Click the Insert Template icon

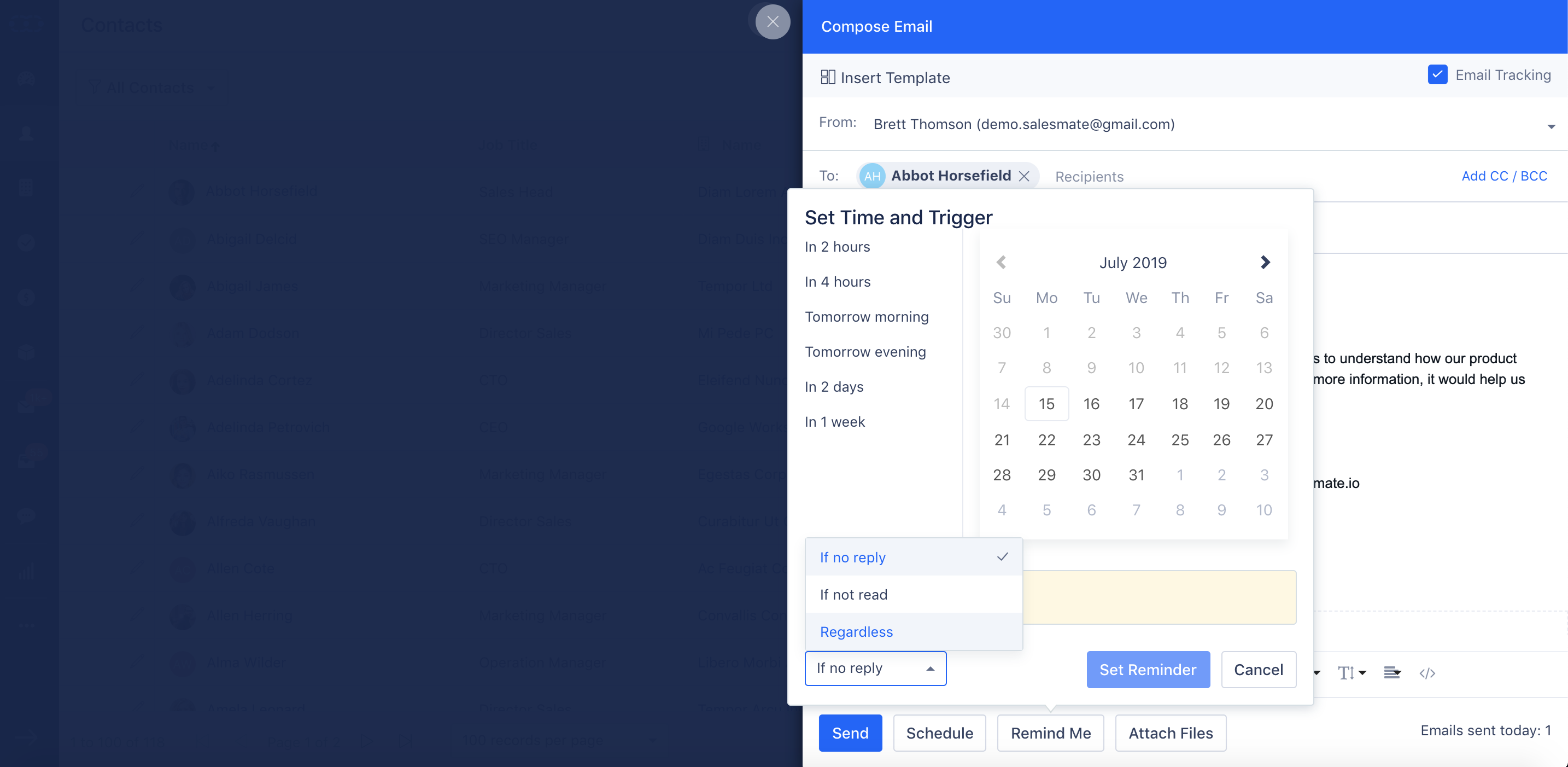(x=828, y=77)
